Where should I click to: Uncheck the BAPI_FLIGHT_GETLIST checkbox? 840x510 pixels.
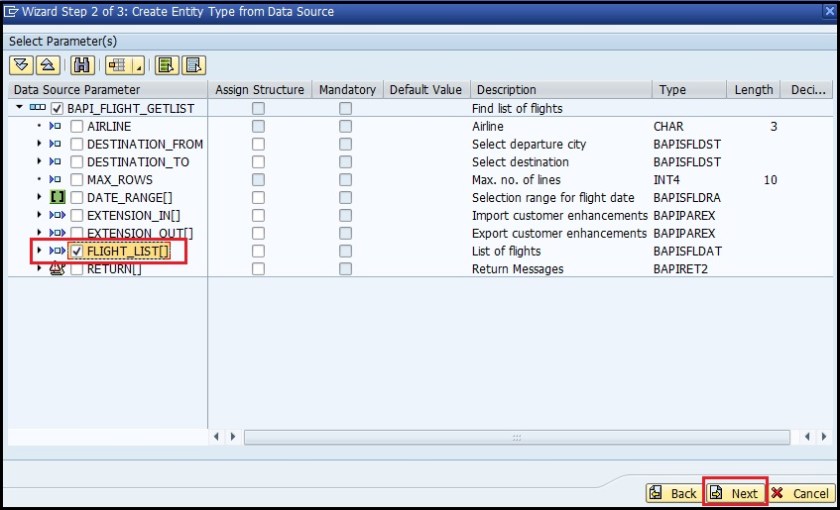57,109
